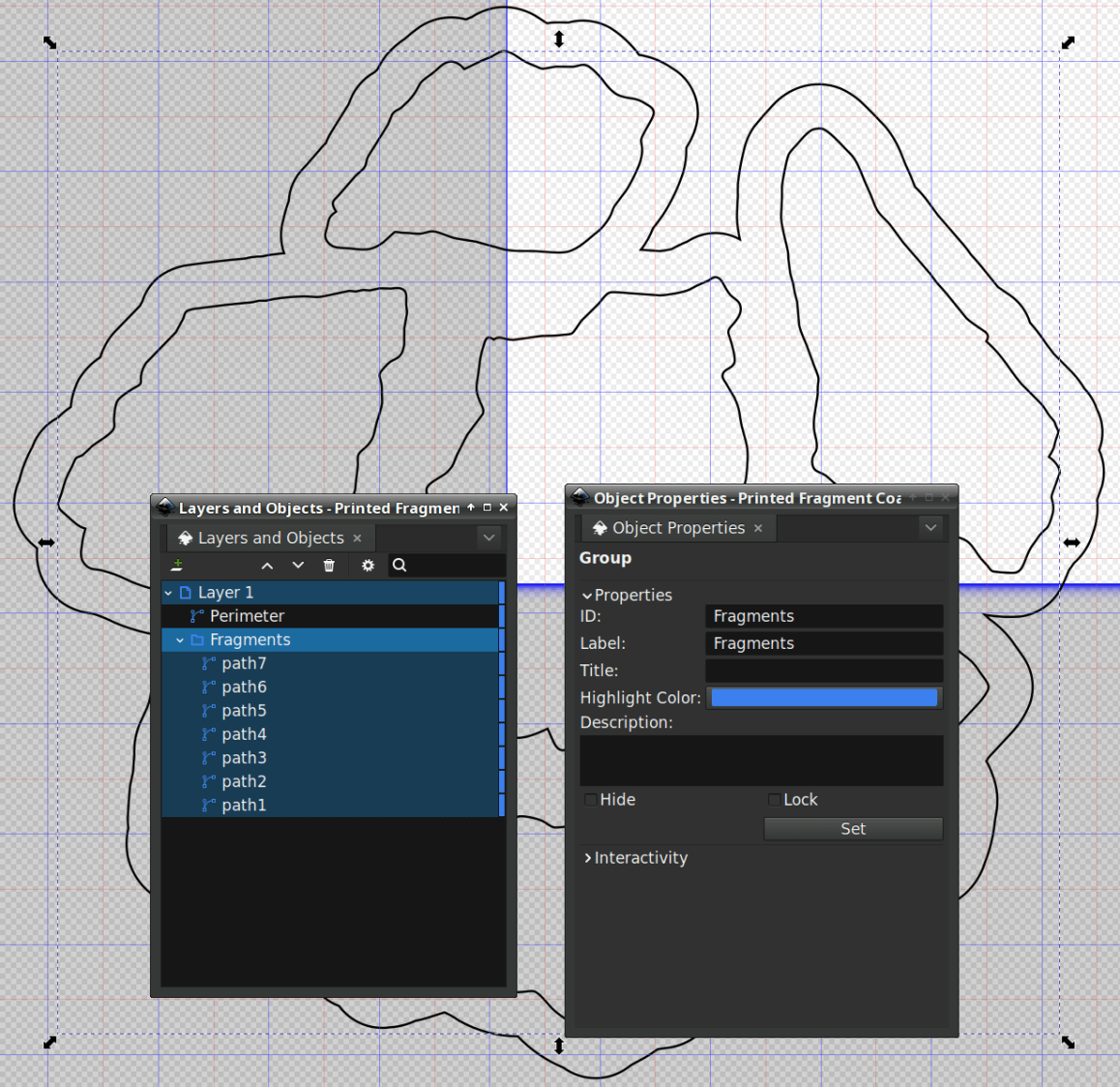The image size is (1120, 1087).
Task: Switch to the Layers and Objects tab
Action: (x=270, y=538)
